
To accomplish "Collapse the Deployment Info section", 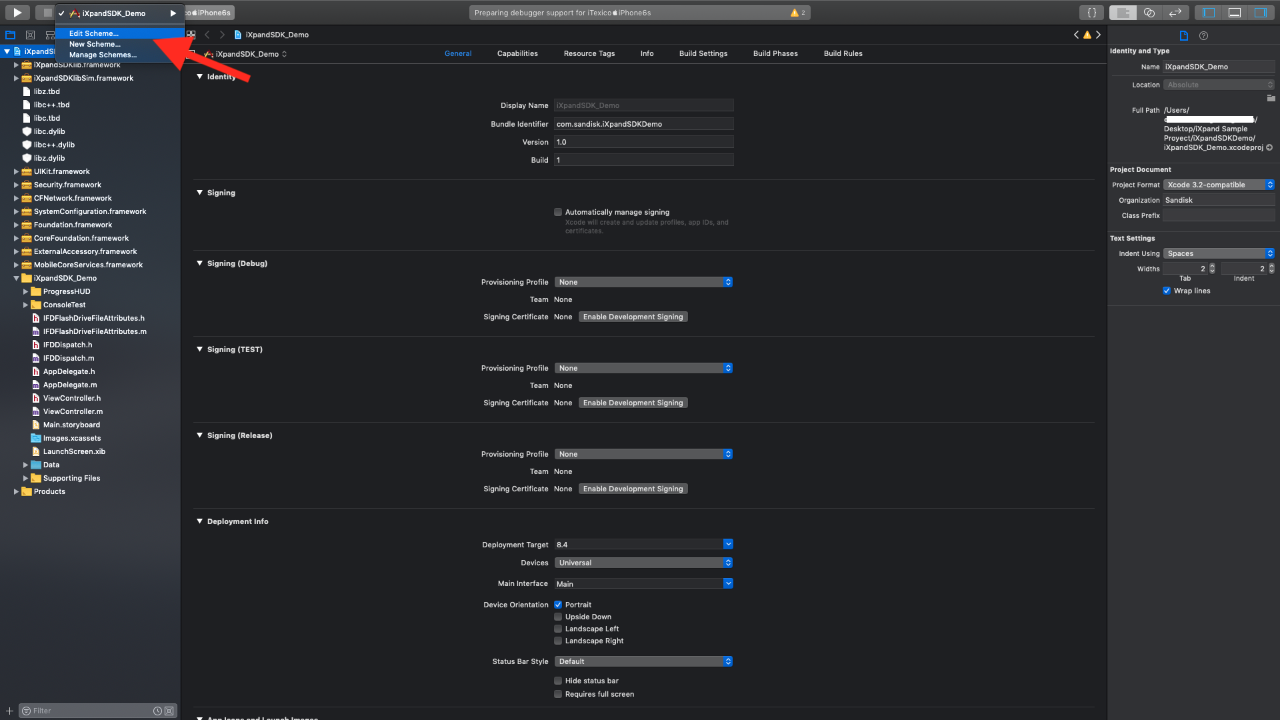I will click(x=199, y=522).
